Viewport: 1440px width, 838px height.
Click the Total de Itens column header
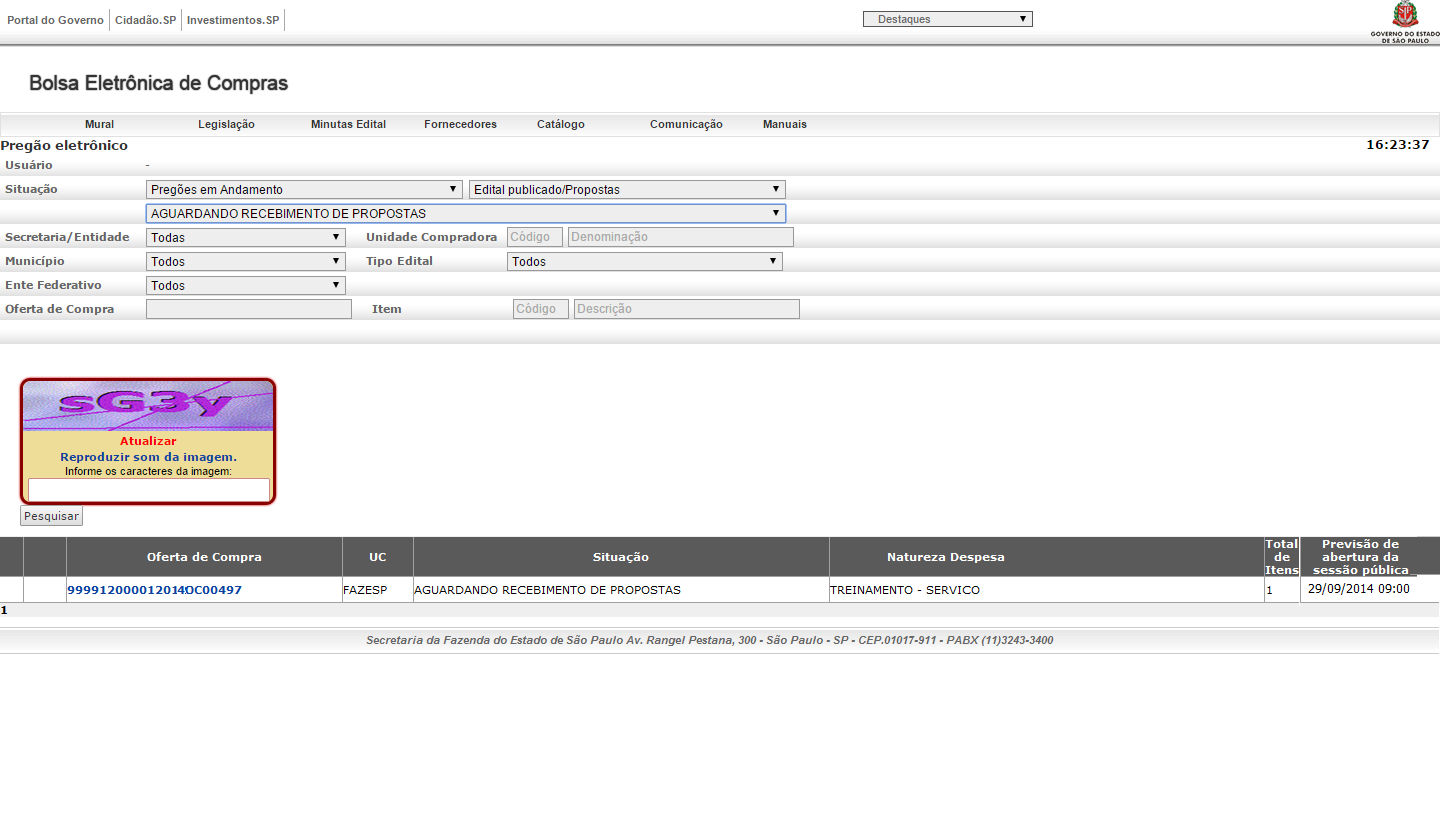[1282, 557]
